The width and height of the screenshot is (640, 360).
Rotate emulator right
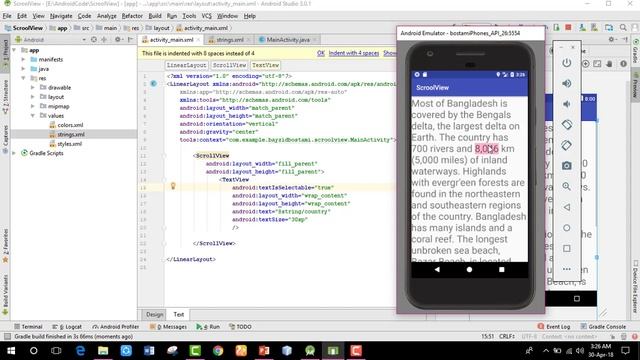tap(567, 145)
